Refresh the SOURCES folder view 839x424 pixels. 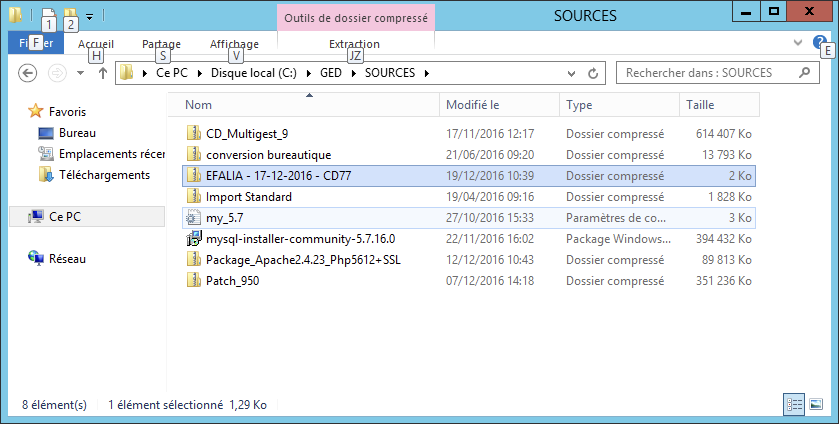point(593,73)
